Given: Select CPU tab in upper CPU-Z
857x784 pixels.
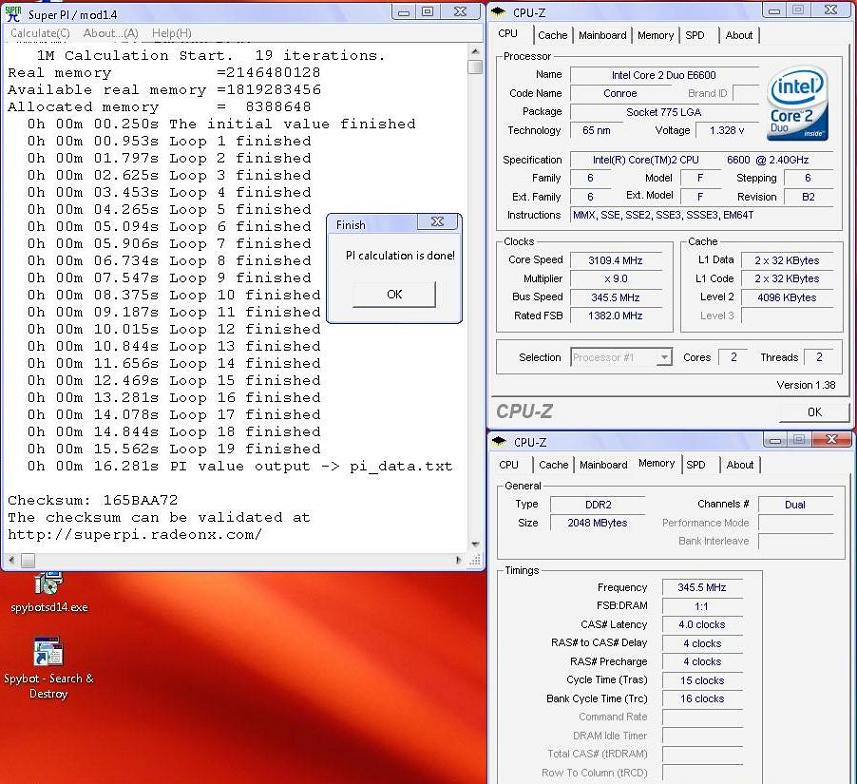Looking at the screenshot, I should coord(508,33).
